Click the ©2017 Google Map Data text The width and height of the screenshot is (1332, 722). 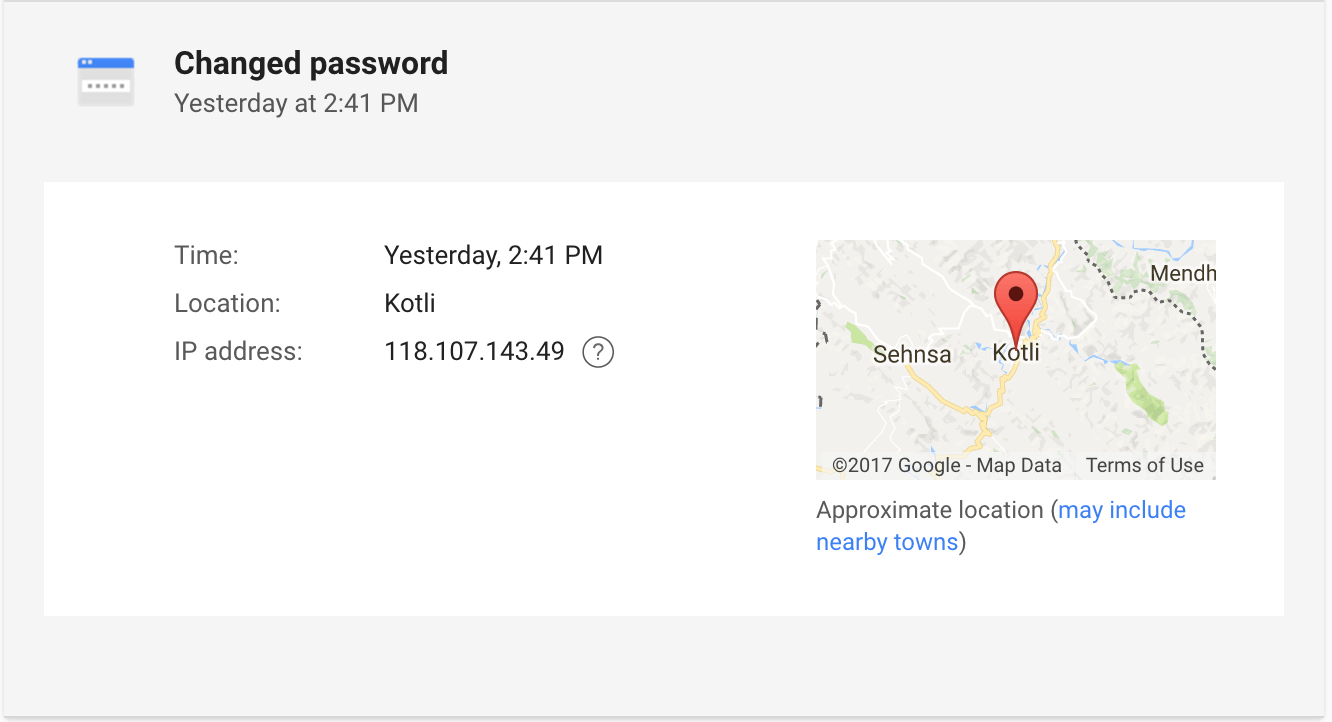tap(947, 465)
